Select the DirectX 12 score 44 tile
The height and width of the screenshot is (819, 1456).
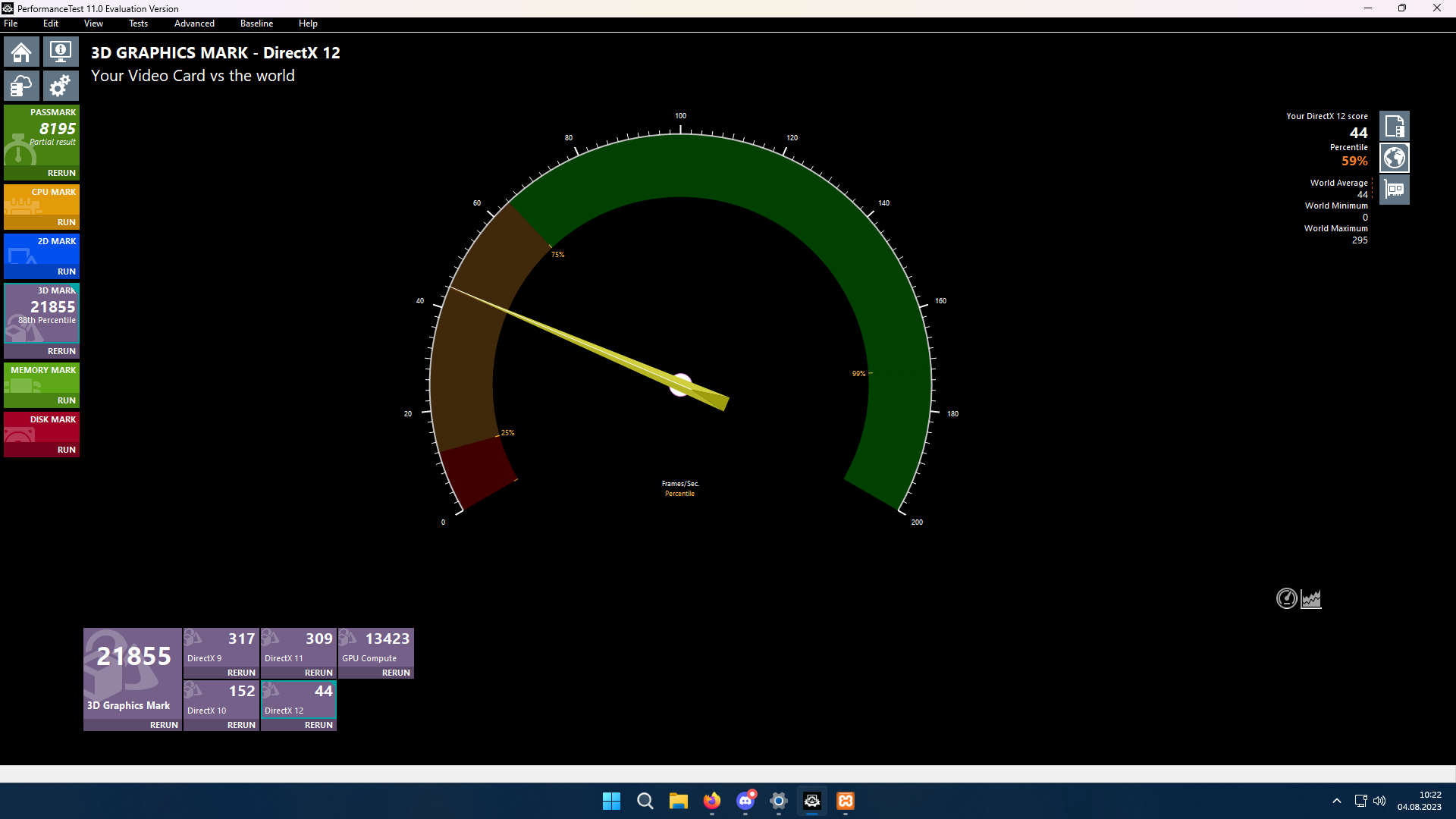click(x=299, y=699)
